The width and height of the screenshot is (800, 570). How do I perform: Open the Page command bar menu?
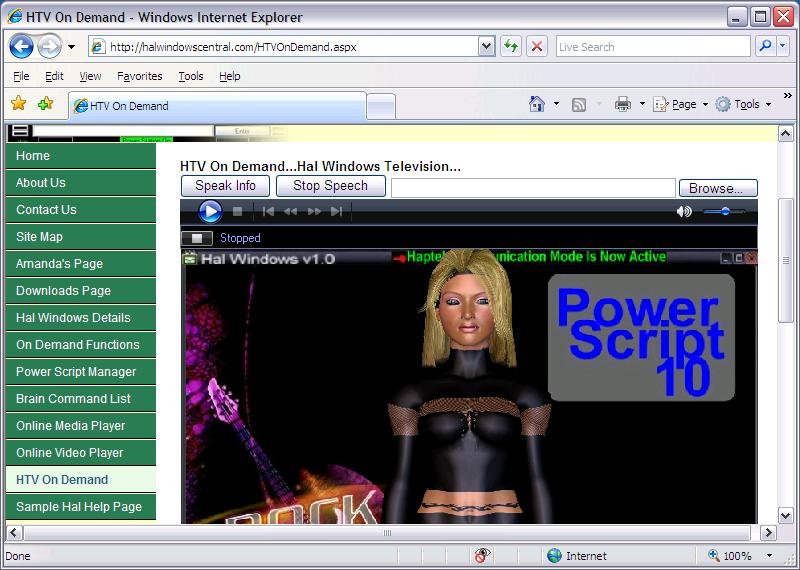click(681, 104)
